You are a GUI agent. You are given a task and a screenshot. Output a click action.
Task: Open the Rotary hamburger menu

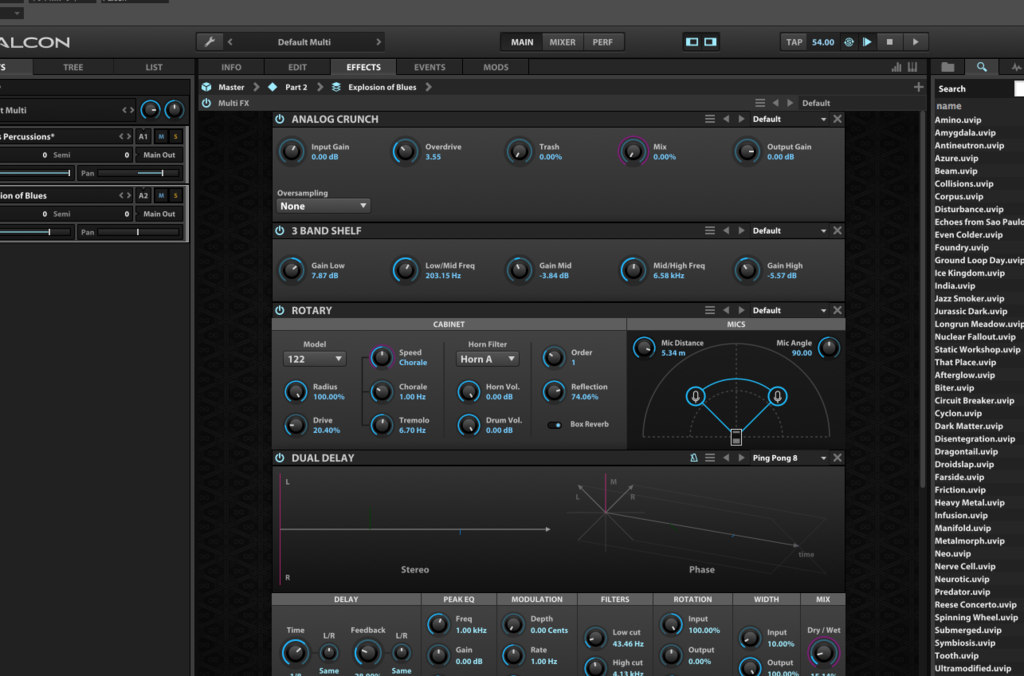[x=710, y=310]
